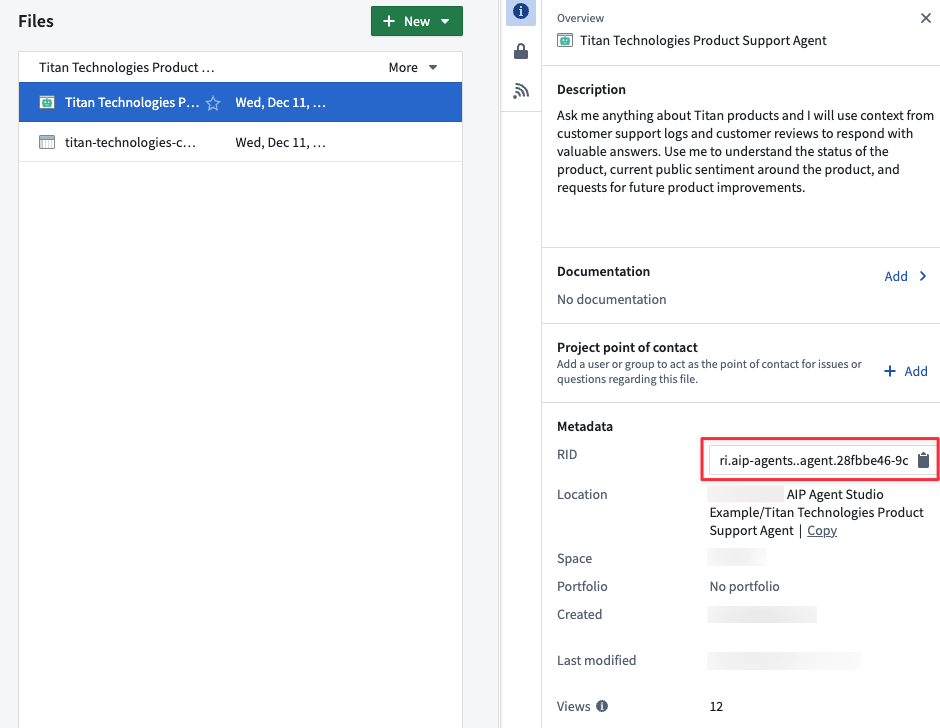Select the Overview info tab in the sidebar
This screenshot has width=940, height=728.
point(520,12)
